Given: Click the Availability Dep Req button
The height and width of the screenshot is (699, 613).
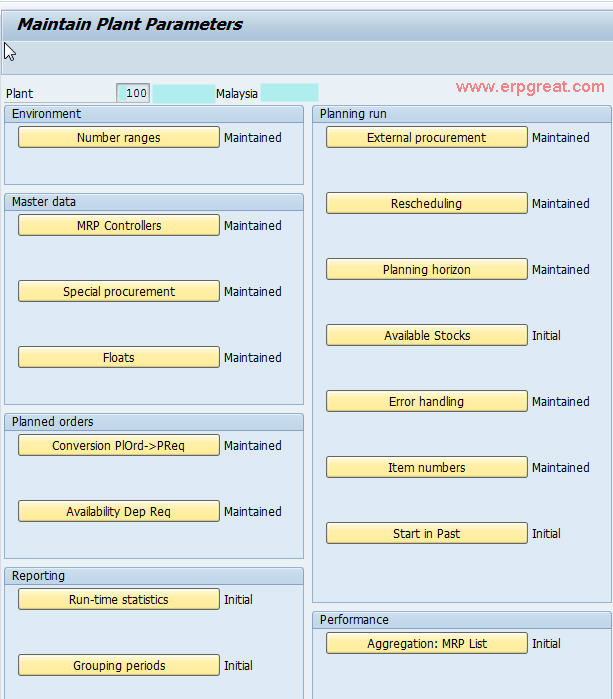Looking at the screenshot, I should pos(119,511).
